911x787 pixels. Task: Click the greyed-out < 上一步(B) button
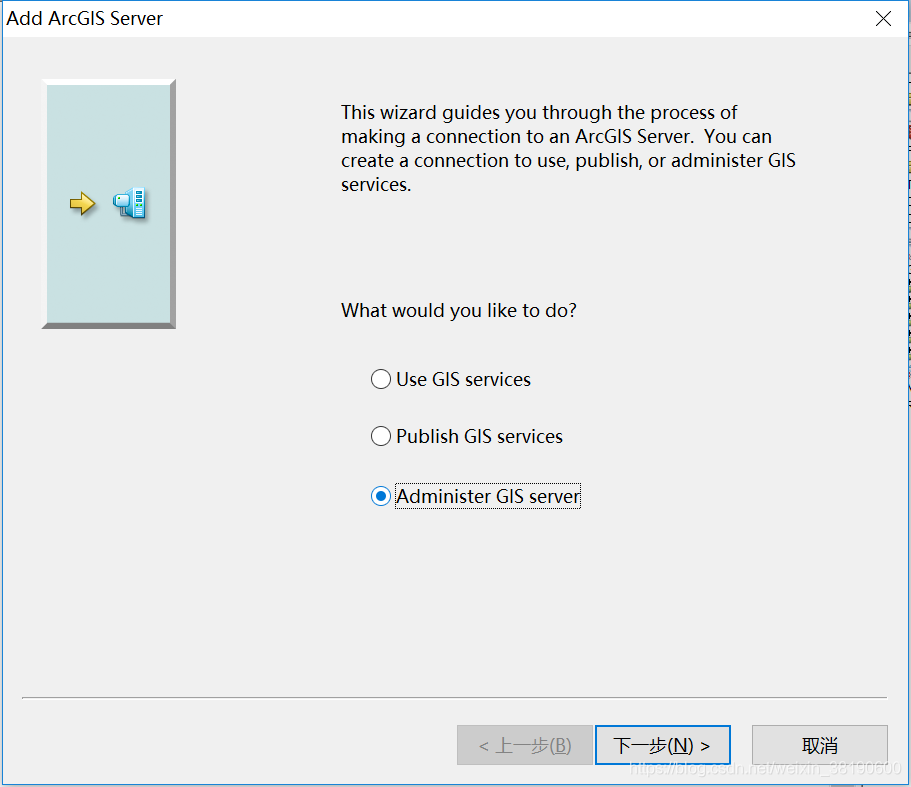point(524,746)
